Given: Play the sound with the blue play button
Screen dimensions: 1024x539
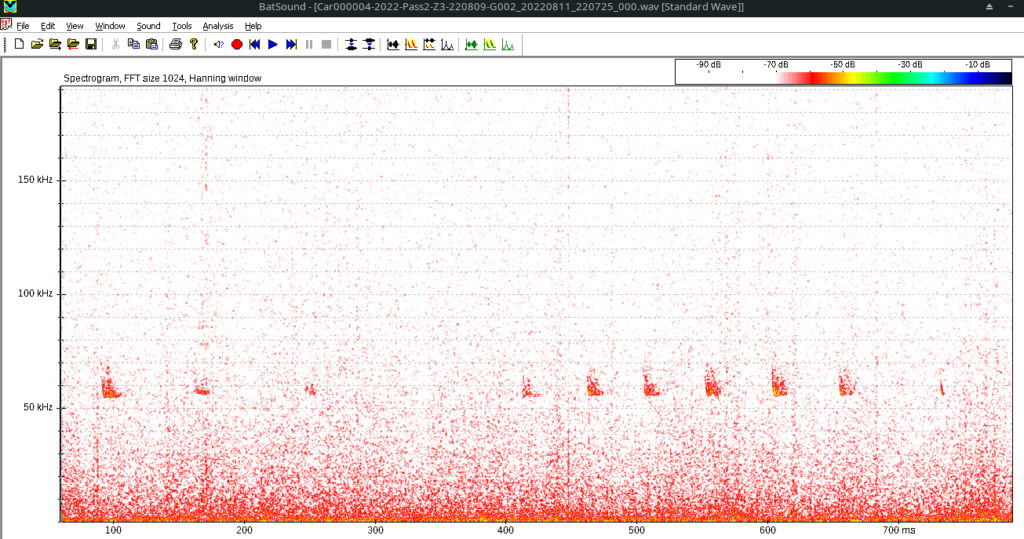Looking at the screenshot, I should [273, 45].
